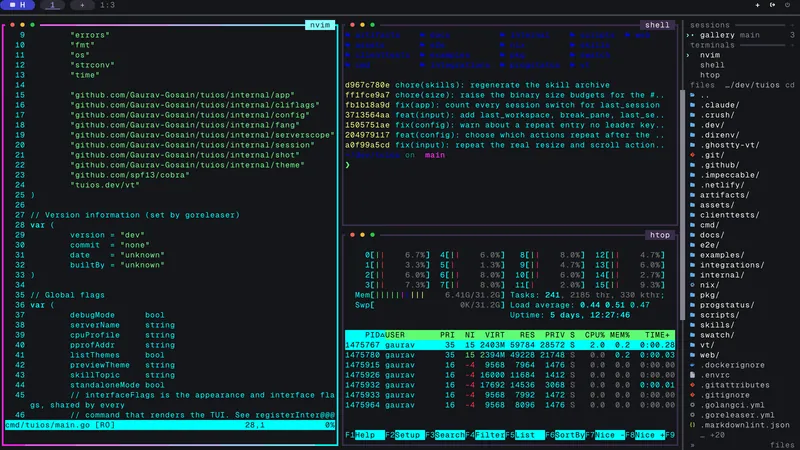Open the .netlify/ folder icon

[692, 185]
